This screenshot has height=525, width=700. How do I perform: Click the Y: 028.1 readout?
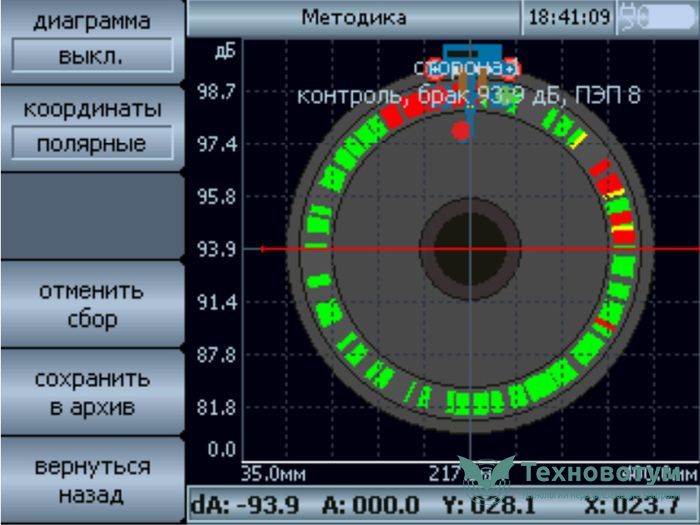pyautogui.click(x=489, y=505)
